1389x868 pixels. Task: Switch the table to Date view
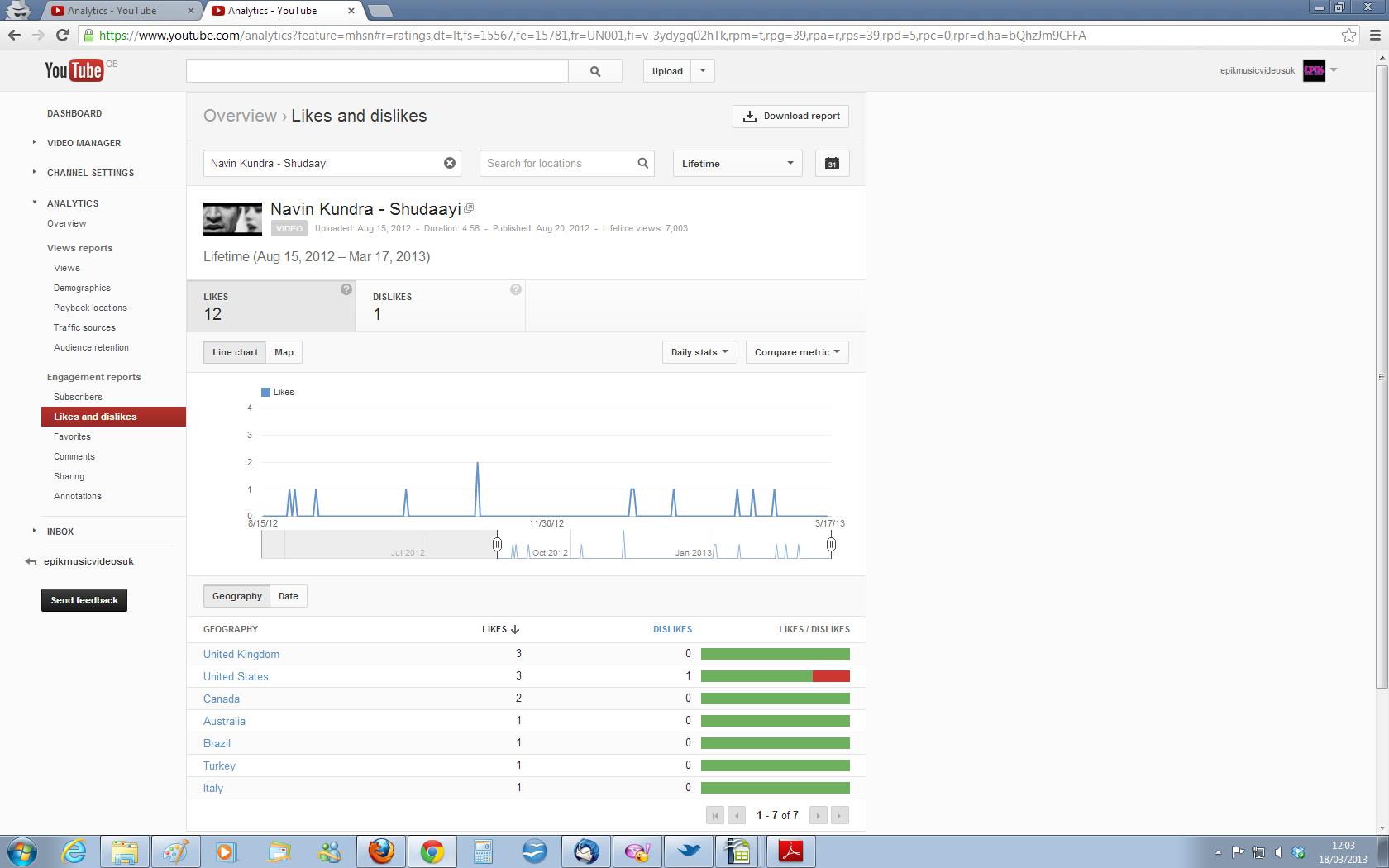[289, 596]
